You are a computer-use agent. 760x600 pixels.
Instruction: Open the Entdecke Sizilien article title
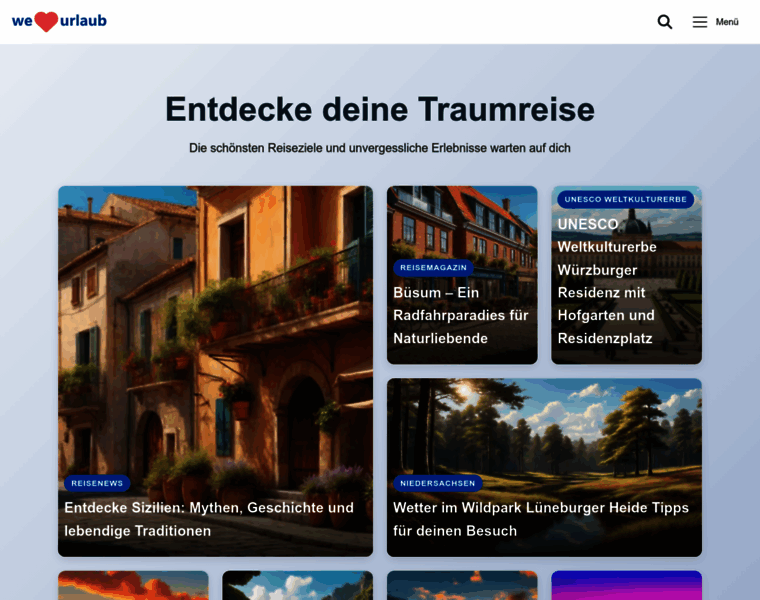(x=209, y=519)
